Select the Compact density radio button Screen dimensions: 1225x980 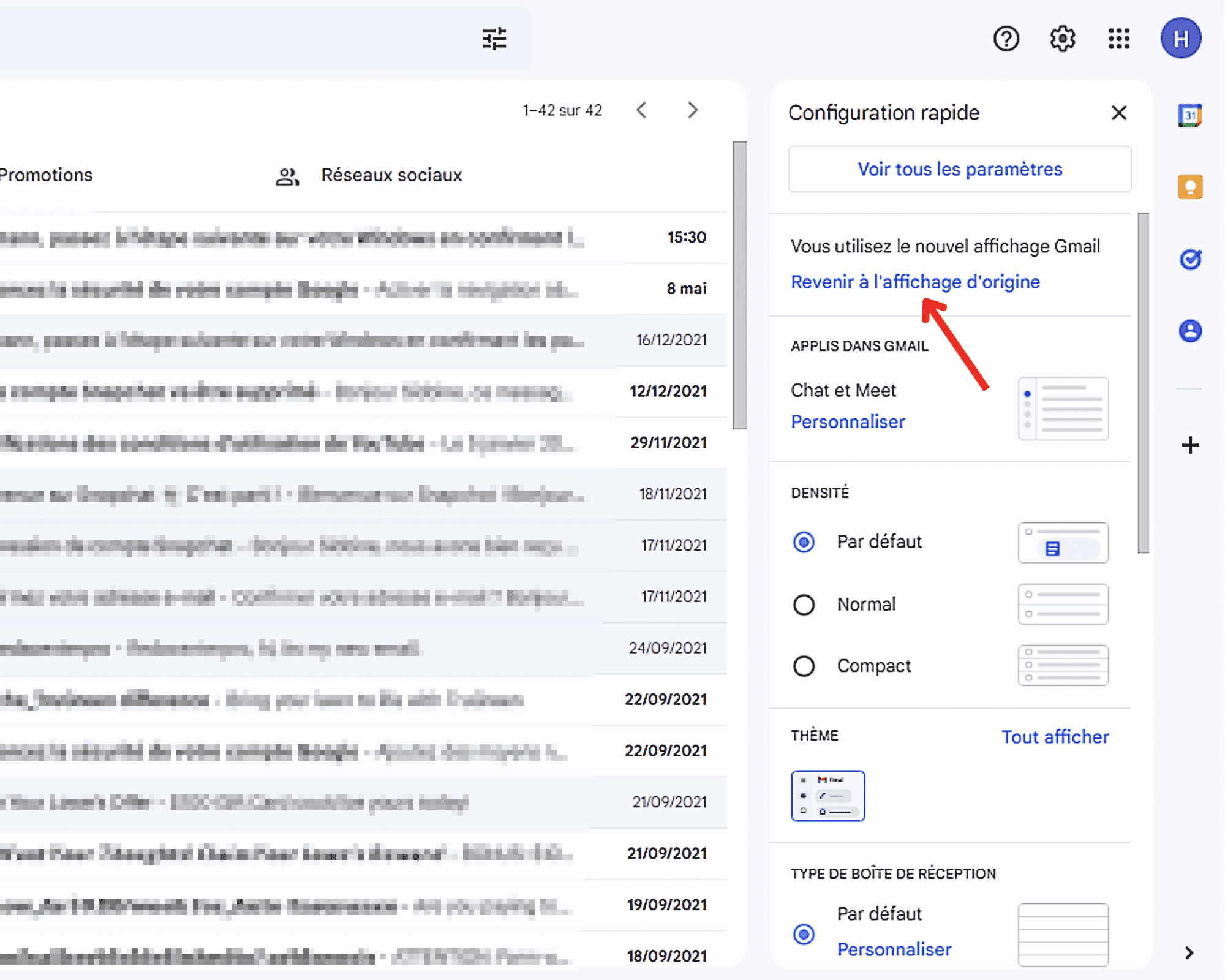[x=804, y=666]
